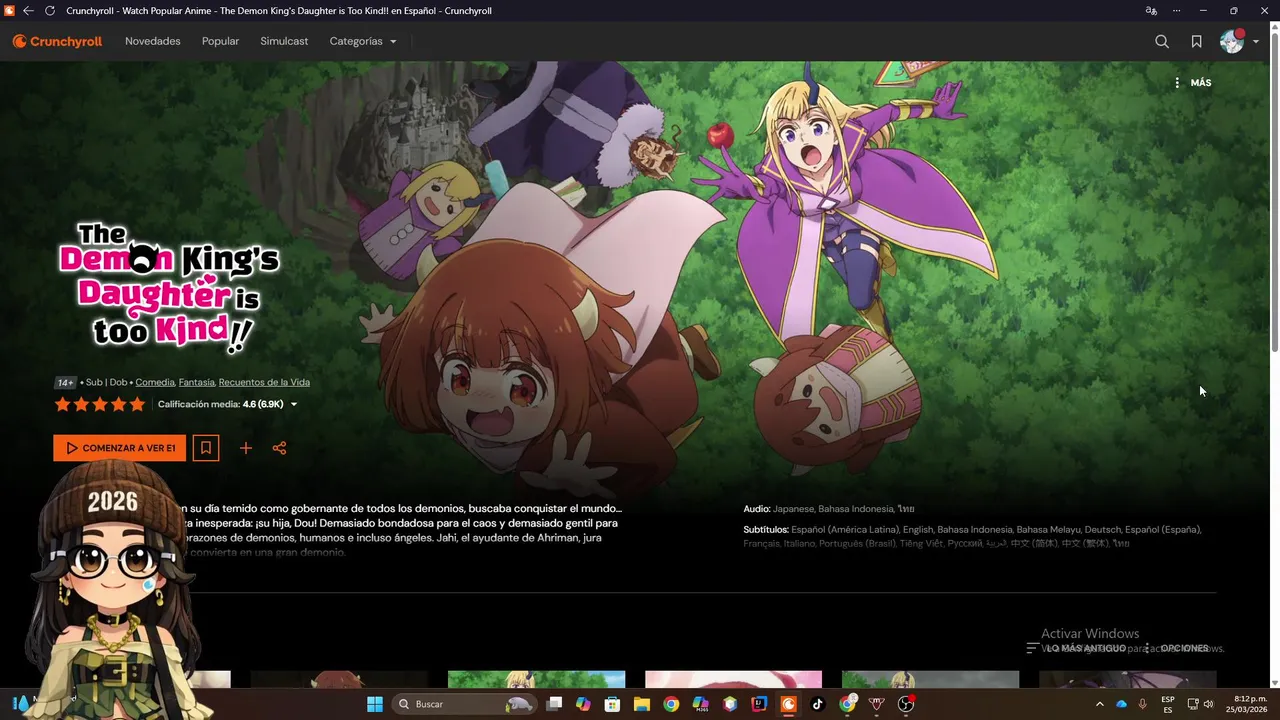
Task: Sort episodes with LO MÁS ANTIGUO button
Action: click(1076, 648)
